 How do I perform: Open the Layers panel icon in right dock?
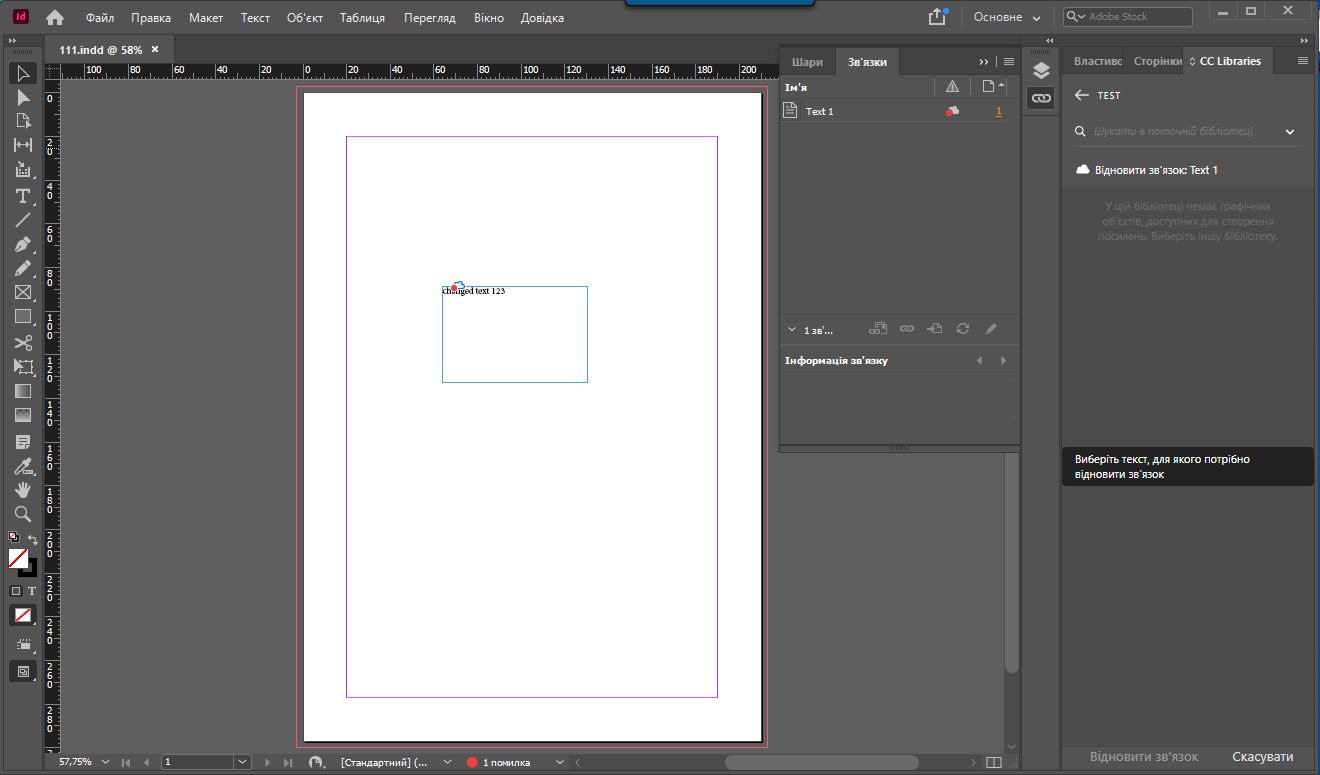(1040, 72)
